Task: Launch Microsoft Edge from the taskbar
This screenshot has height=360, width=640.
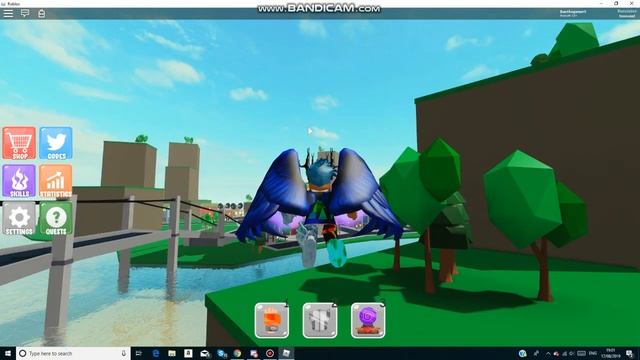Action: point(156,353)
